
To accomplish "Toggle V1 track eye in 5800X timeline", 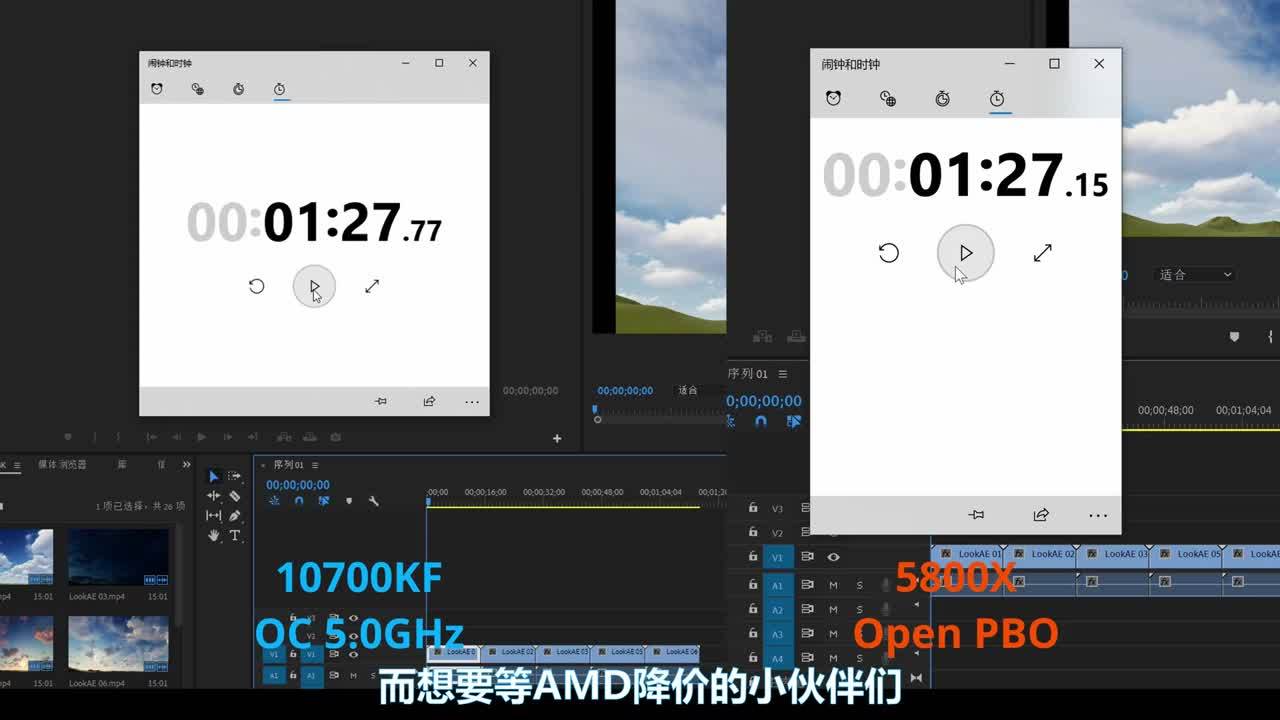I will [x=833, y=557].
